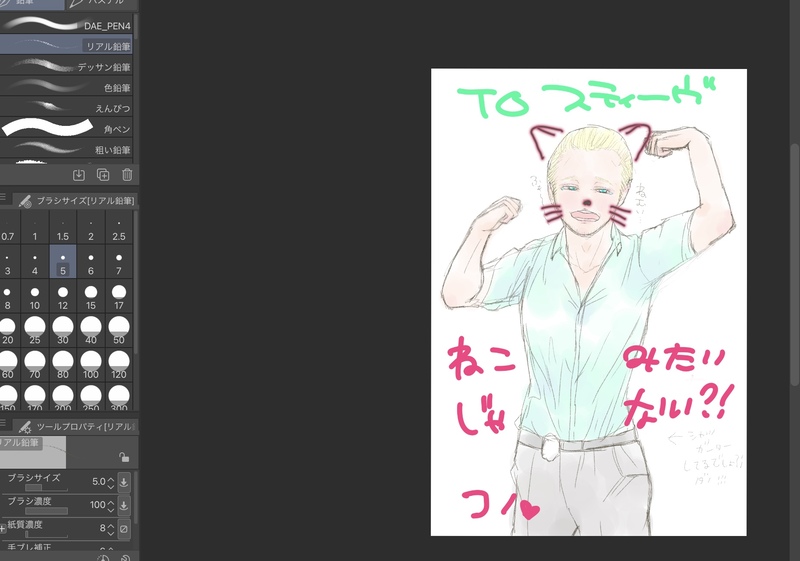This screenshot has width=800, height=561.
Task: Adjust the ブラシサイズ slider
Action: 47,488
